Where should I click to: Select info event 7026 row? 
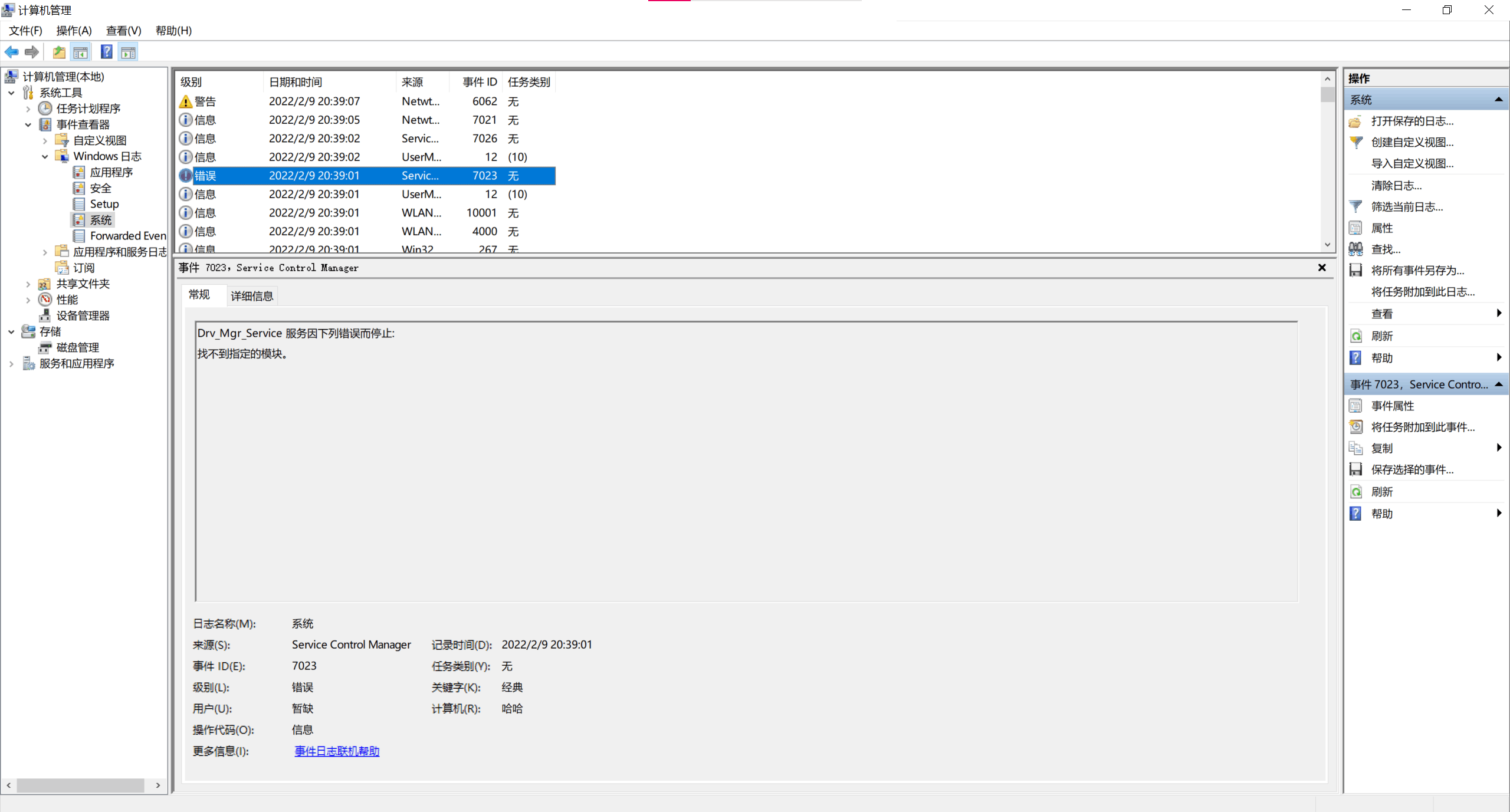tap(366, 139)
